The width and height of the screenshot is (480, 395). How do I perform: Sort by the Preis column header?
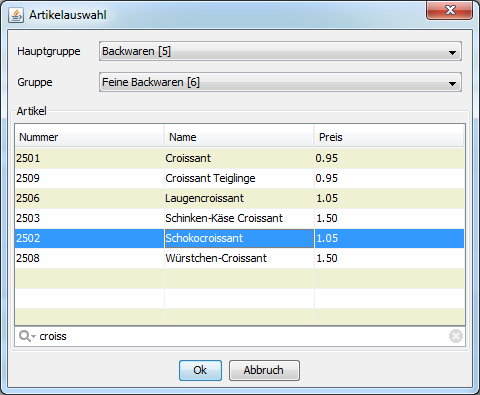click(389, 137)
